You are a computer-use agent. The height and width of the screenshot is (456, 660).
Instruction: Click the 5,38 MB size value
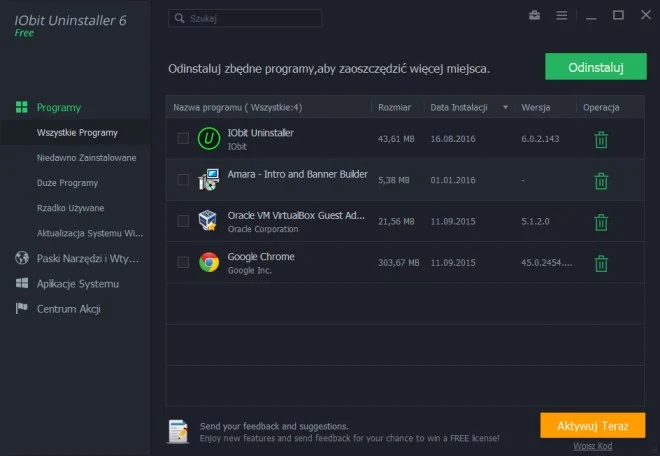pyautogui.click(x=394, y=180)
